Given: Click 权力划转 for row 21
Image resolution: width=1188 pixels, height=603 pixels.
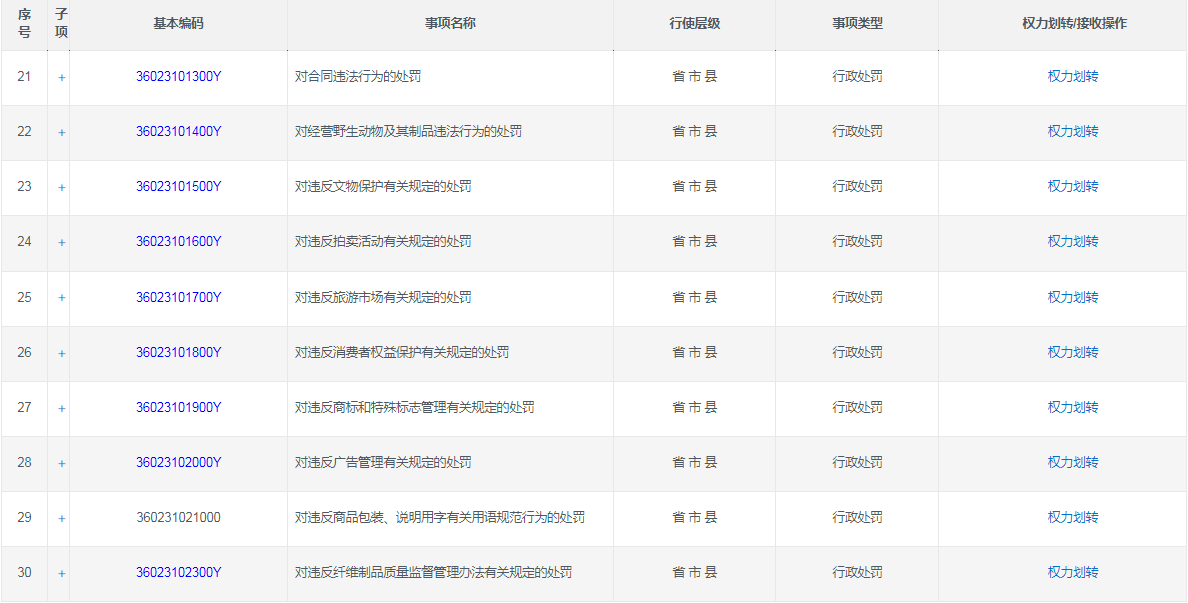Looking at the screenshot, I should (1072, 76).
